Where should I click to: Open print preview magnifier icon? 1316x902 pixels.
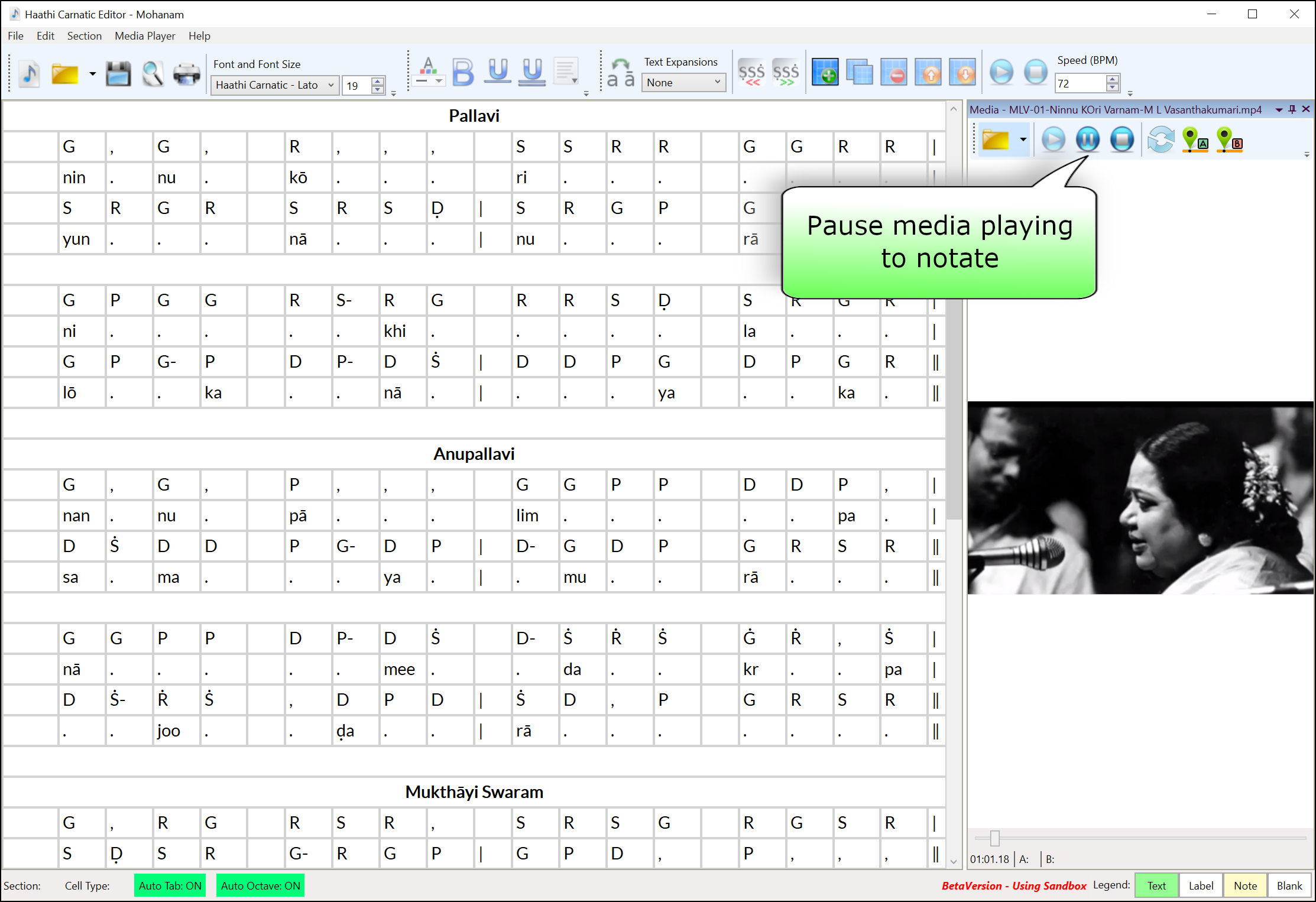tap(153, 74)
